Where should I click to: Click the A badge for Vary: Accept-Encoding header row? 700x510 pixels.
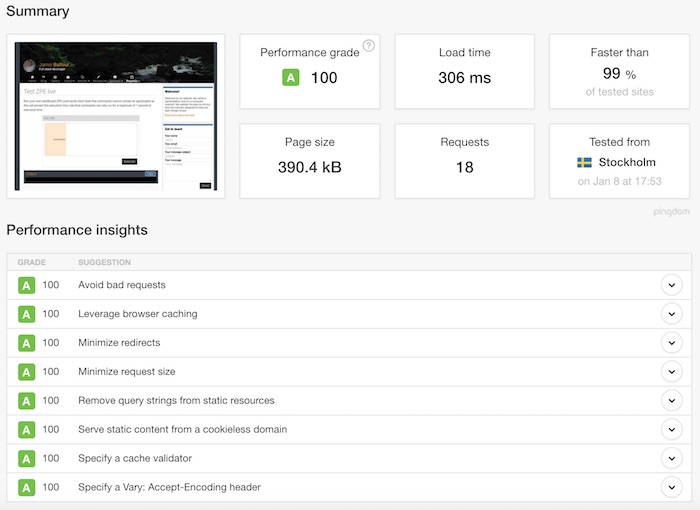(x=26, y=488)
